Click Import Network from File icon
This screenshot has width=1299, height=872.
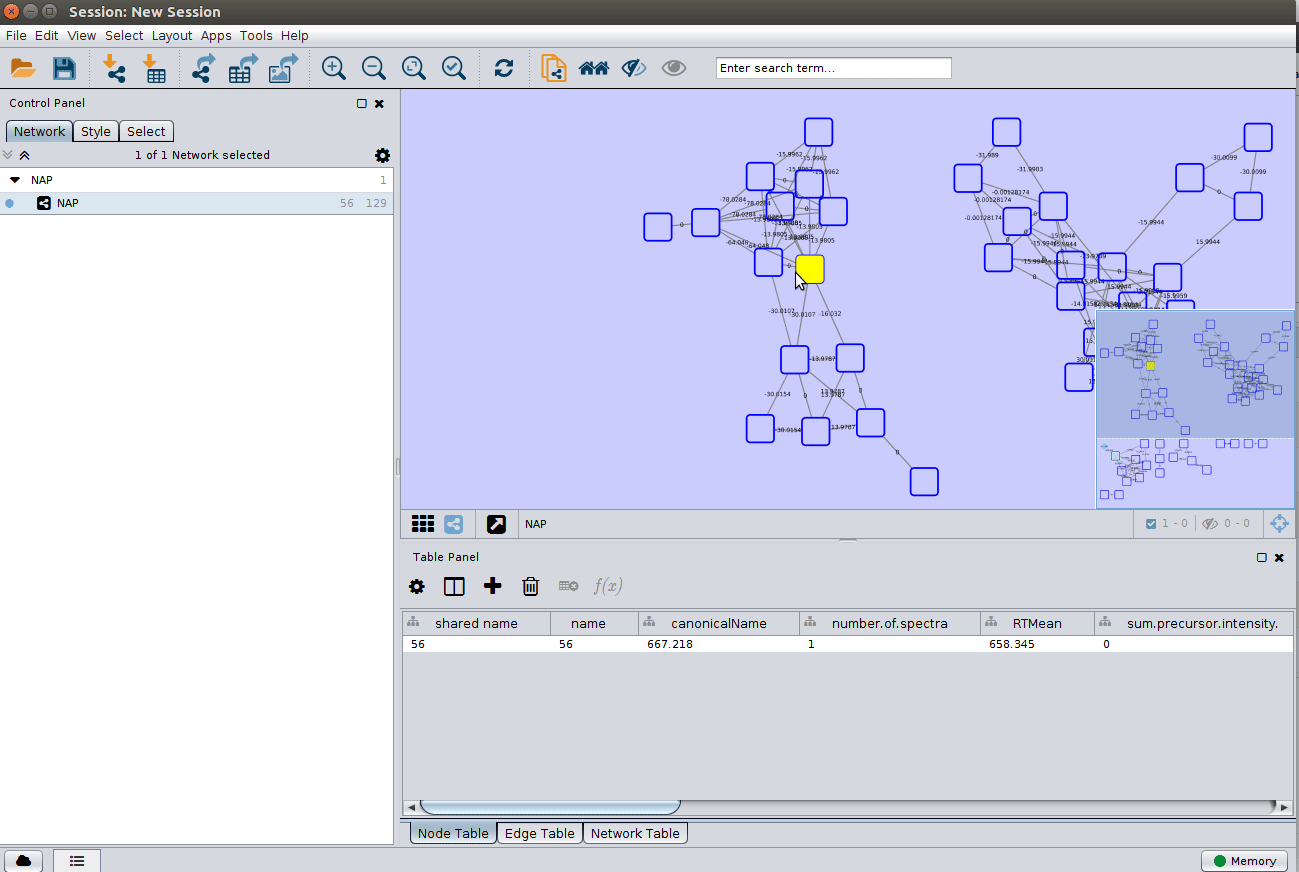point(115,68)
